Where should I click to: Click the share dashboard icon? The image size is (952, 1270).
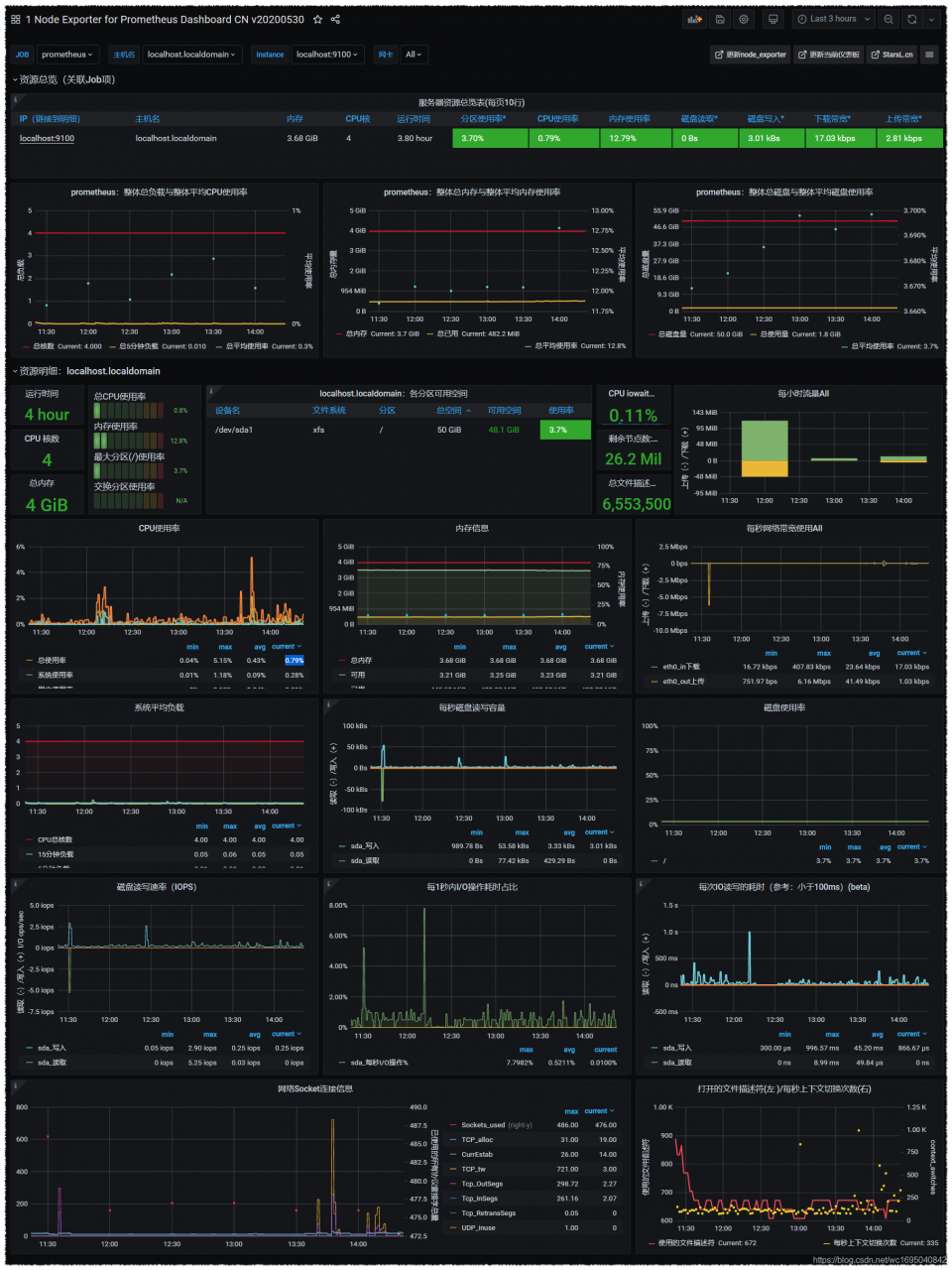coord(335,19)
